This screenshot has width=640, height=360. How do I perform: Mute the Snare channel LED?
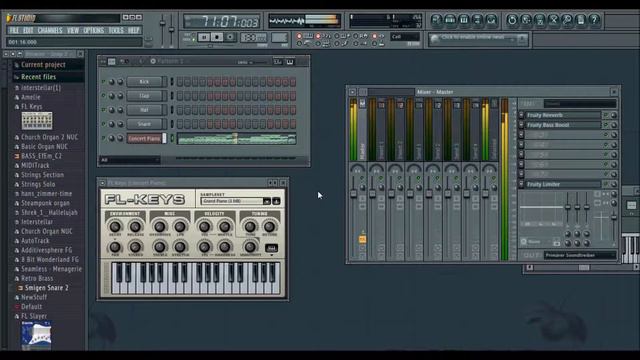point(103,124)
